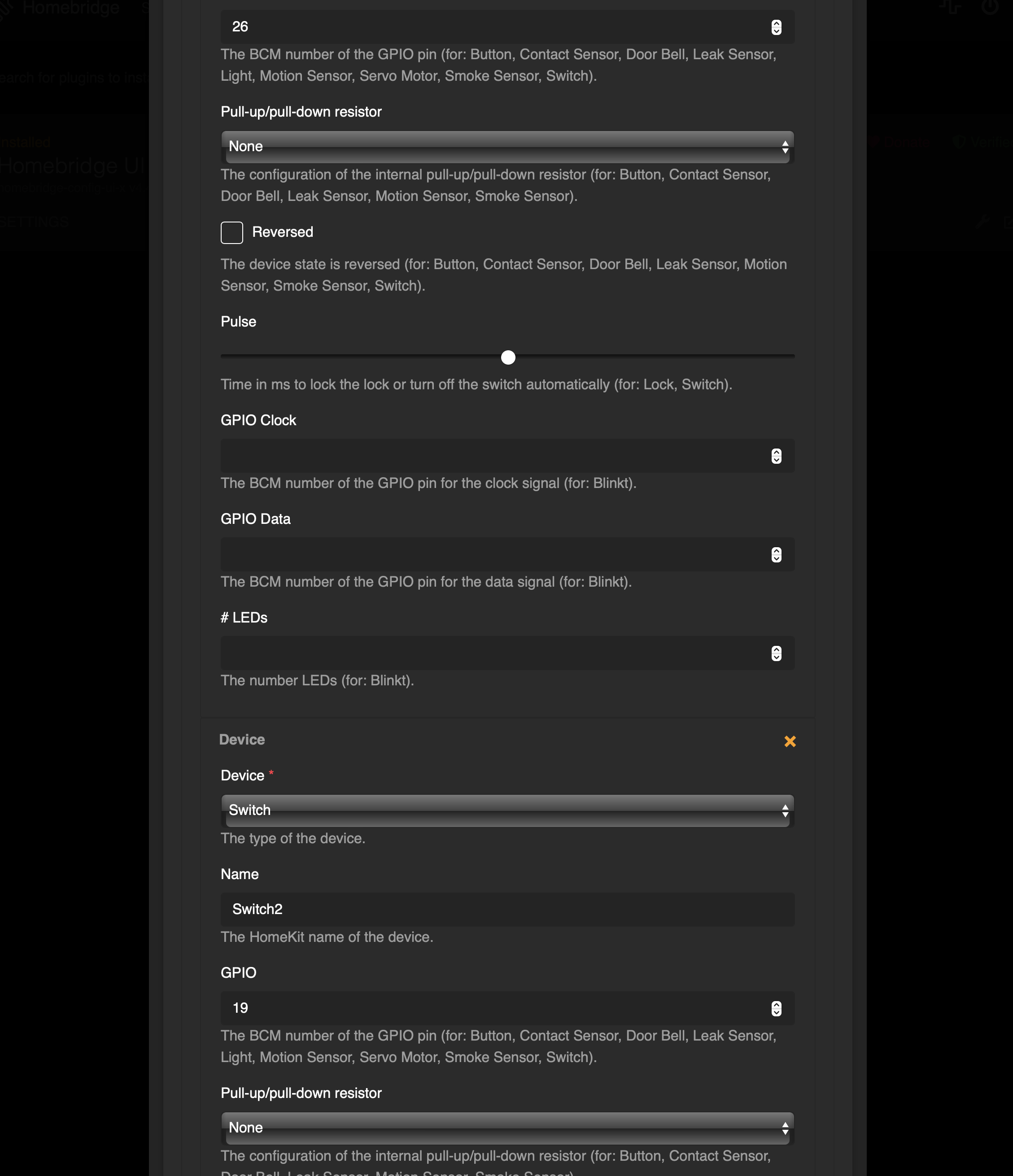Click the Pulse slider handle

pyautogui.click(x=508, y=357)
